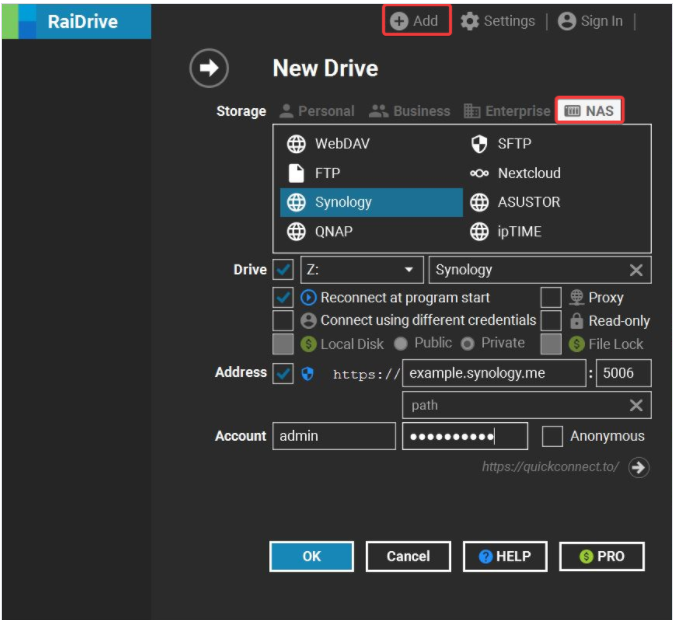Click the Reconnect at program start icon
Viewport: 674px width, 620px height.
[308, 298]
